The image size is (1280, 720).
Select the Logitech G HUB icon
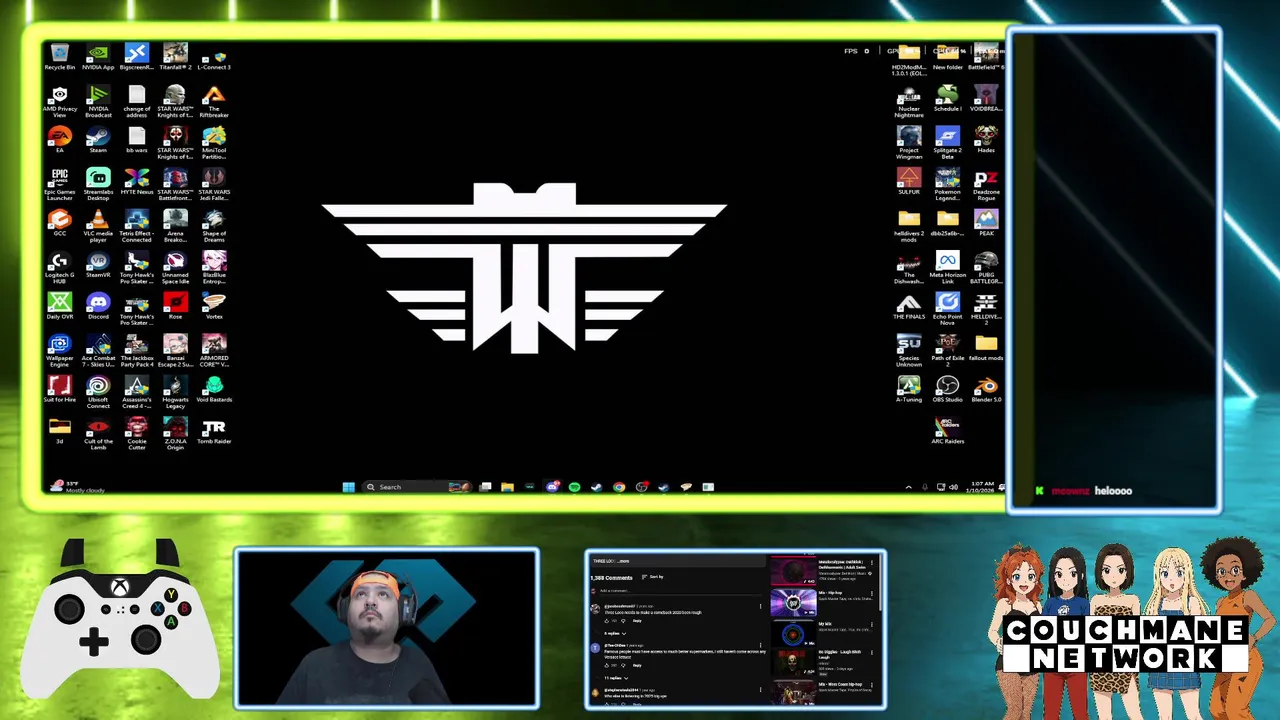click(x=60, y=267)
